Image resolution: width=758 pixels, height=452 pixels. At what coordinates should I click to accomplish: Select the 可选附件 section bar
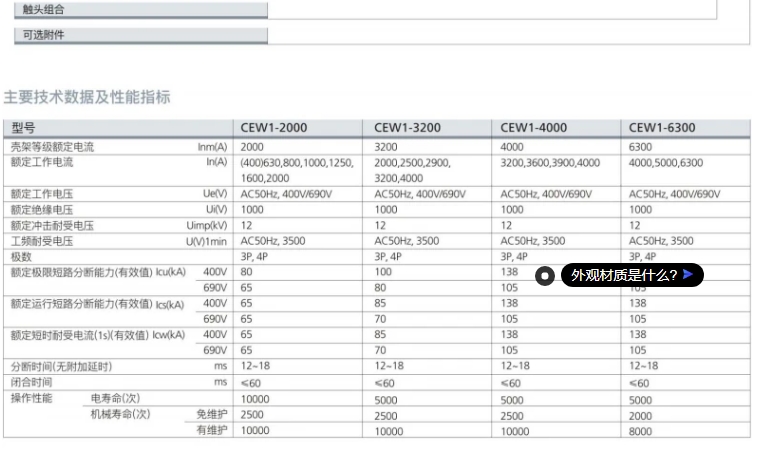[141, 35]
